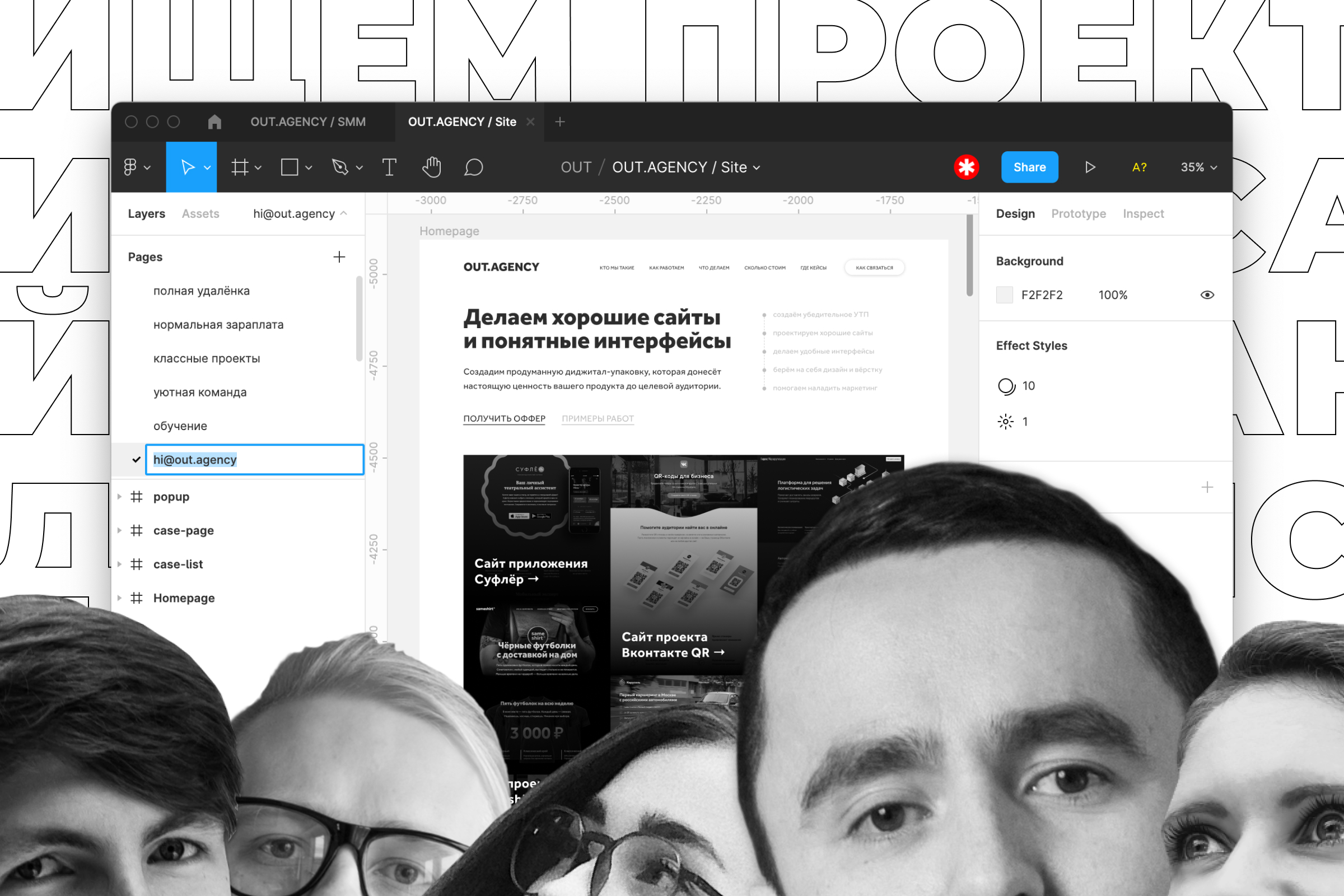1344x896 pixels.
Task: Switch to the Prototype tab
Action: [x=1079, y=214]
